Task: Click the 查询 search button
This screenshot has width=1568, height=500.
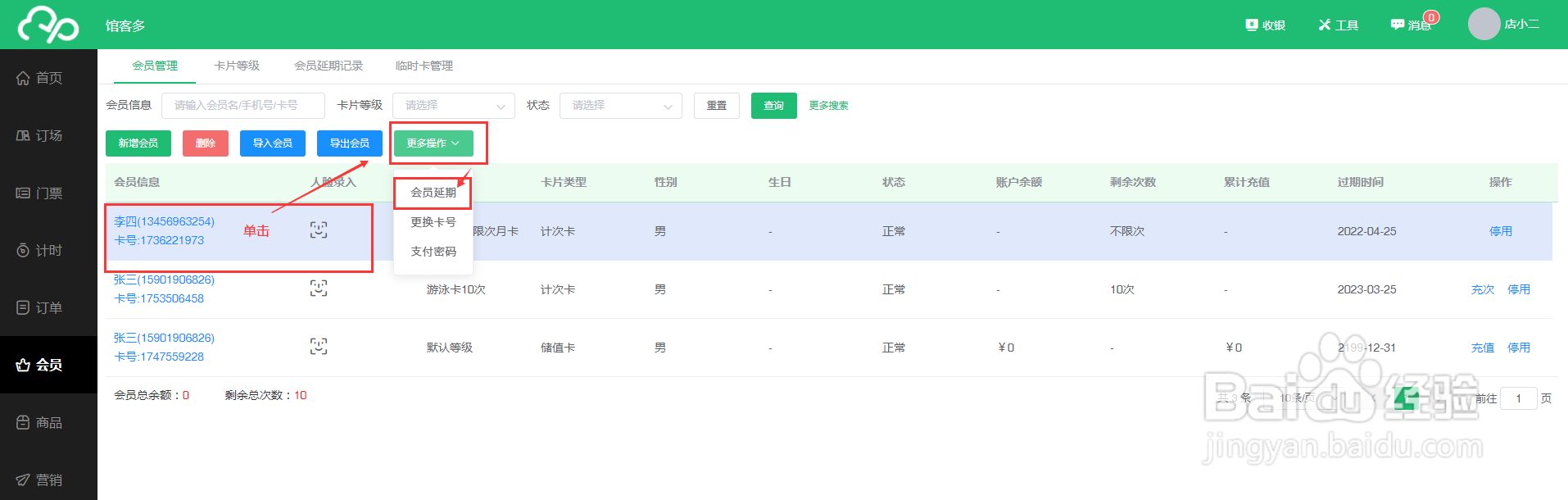Action: pyautogui.click(x=774, y=106)
